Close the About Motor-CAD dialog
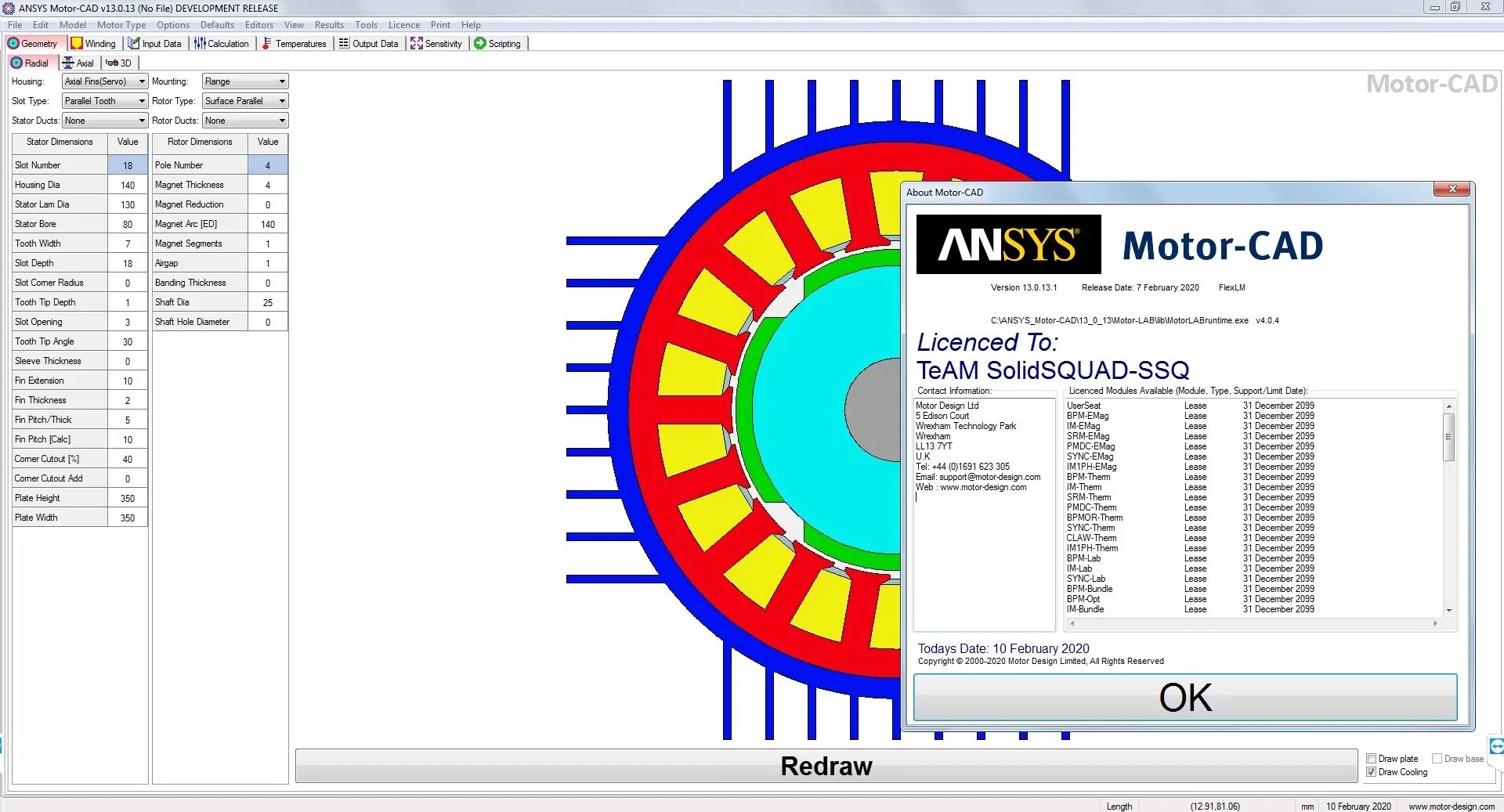 tap(1452, 189)
